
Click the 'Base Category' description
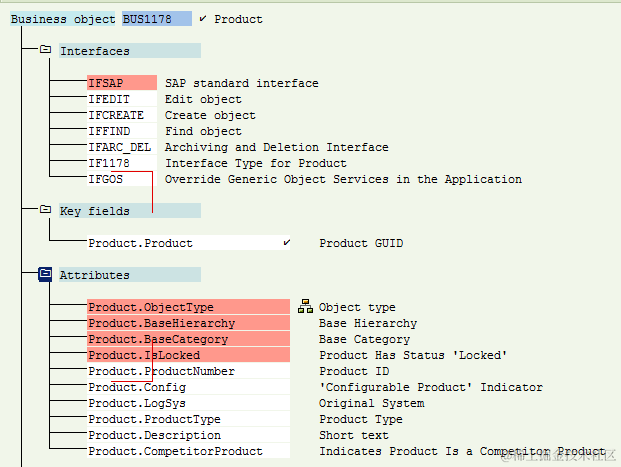[364, 339]
